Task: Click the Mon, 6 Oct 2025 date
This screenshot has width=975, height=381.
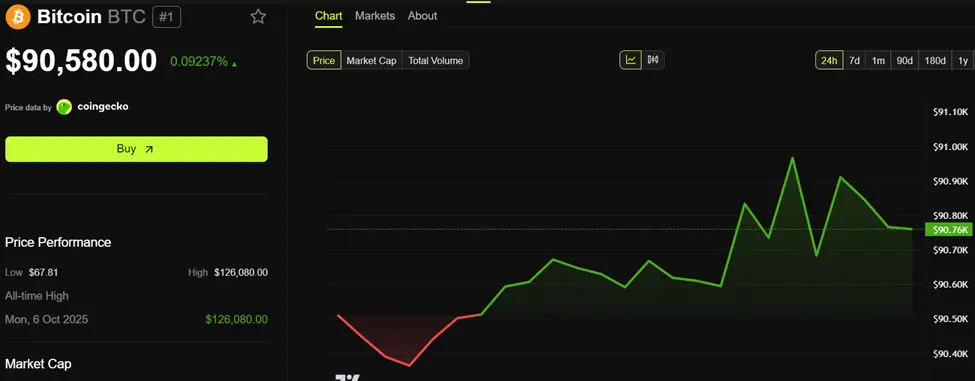Action: [x=47, y=319]
